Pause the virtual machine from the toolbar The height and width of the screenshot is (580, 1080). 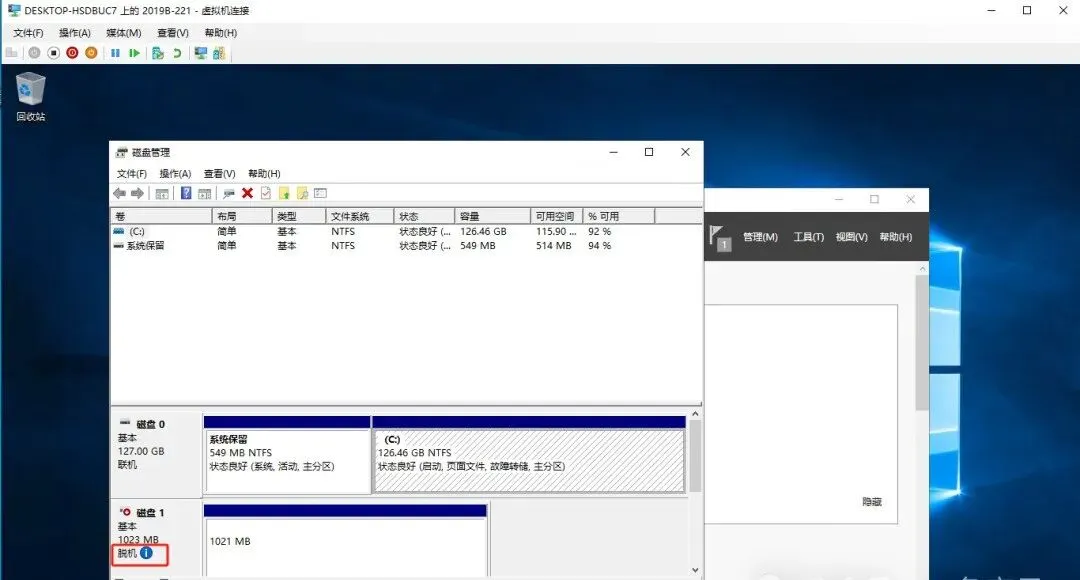(115, 52)
